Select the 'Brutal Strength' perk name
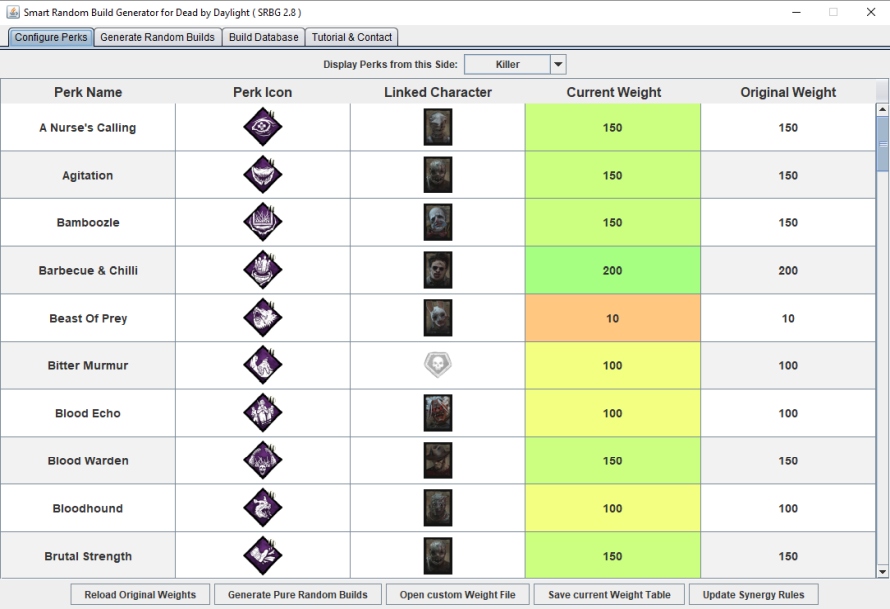Image resolution: width=890 pixels, height=609 pixels. point(88,555)
